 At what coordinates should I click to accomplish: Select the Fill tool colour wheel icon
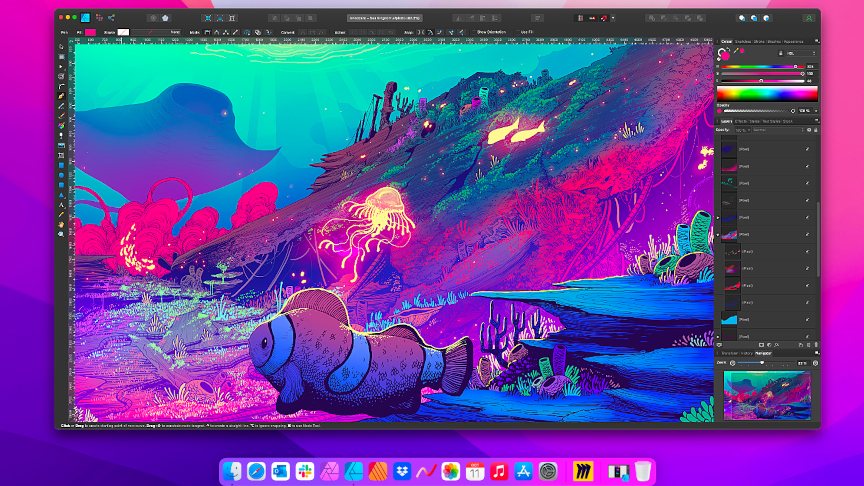(x=61, y=126)
